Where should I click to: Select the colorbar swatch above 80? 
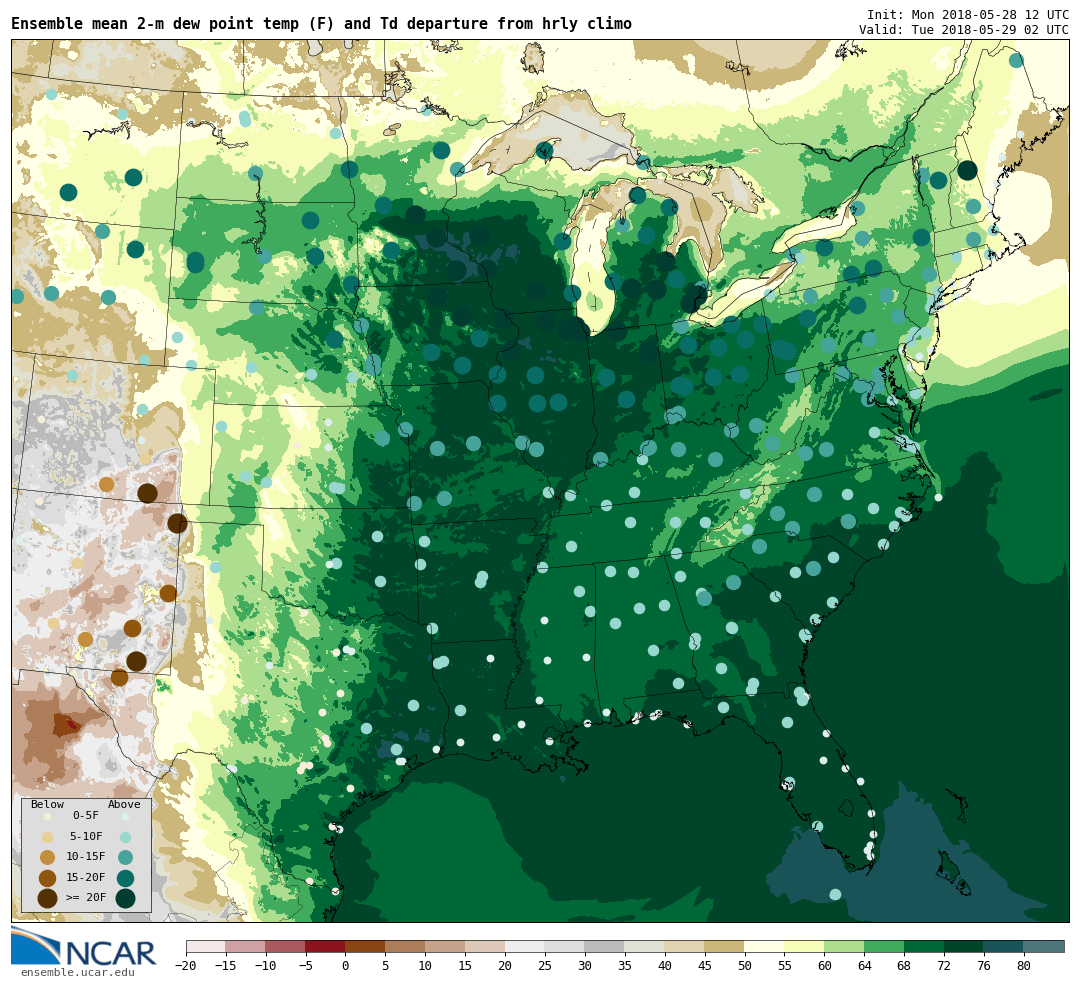click(1044, 946)
